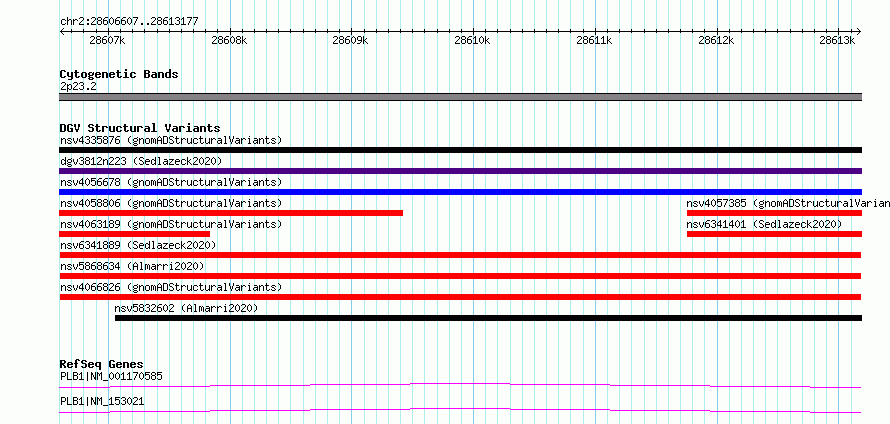Click the nsv6341401 red variant bar

(x=774, y=234)
